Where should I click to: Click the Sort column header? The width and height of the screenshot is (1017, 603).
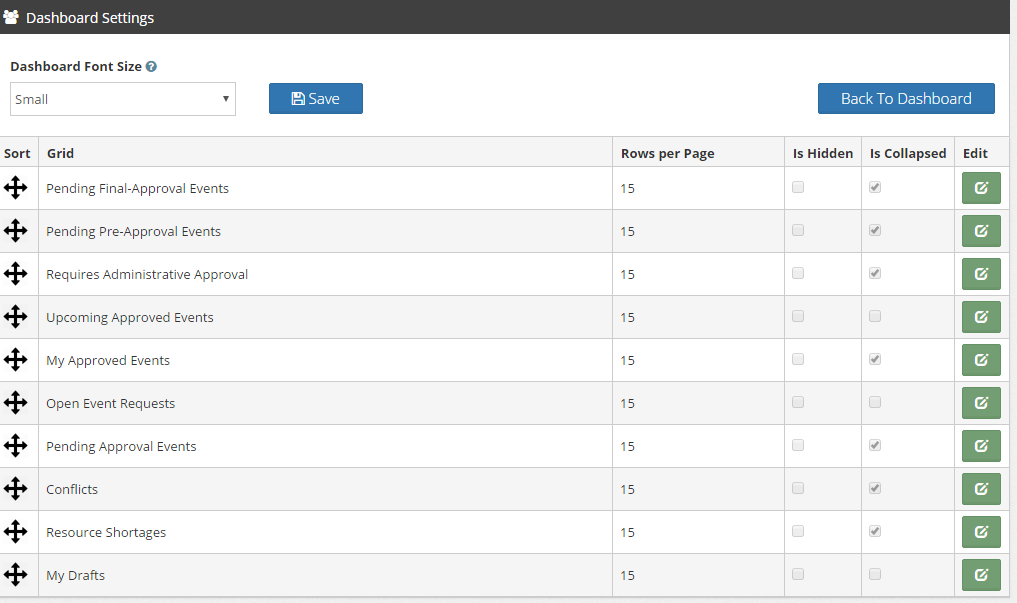point(17,153)
